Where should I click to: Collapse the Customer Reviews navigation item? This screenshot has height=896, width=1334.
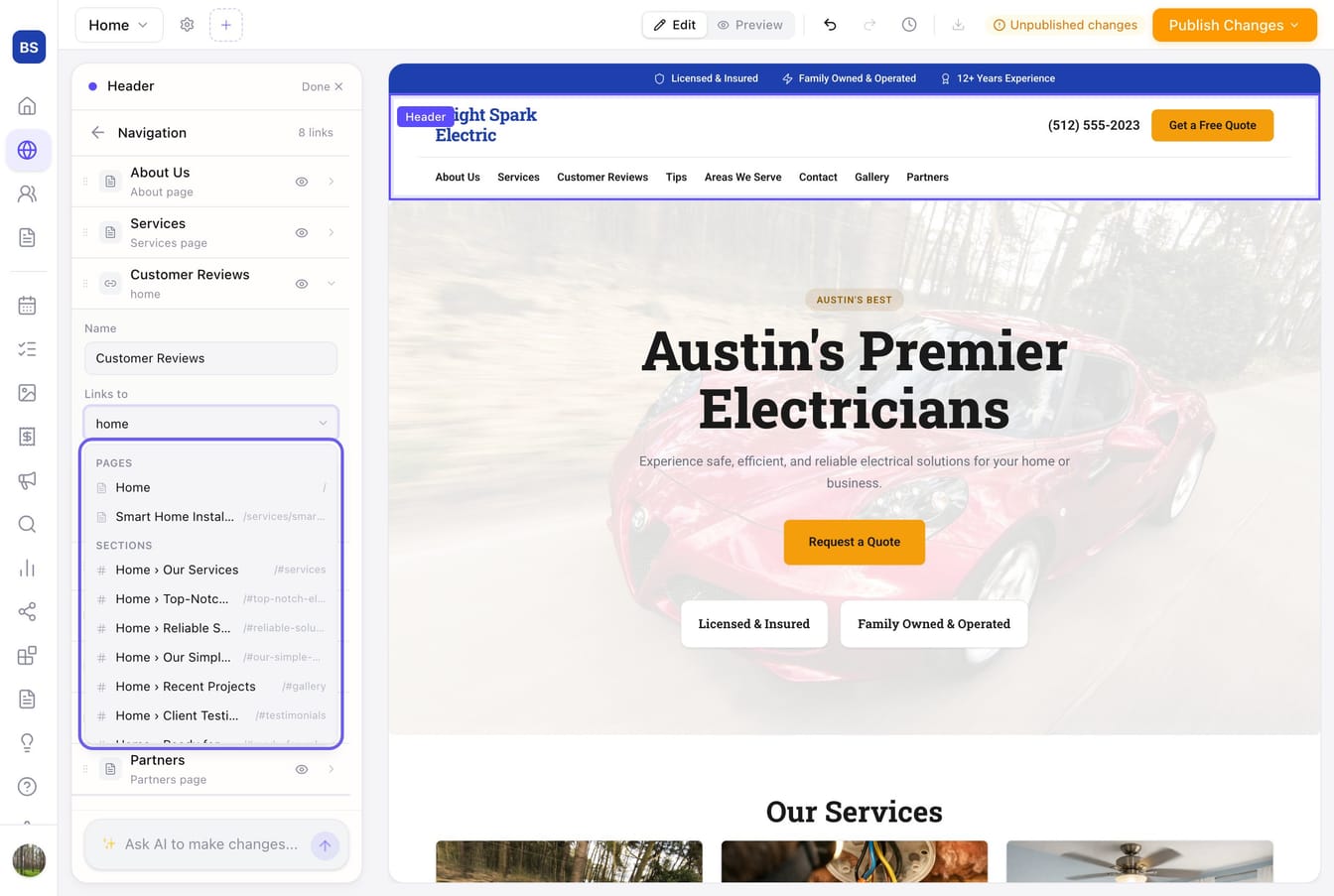coord(332,284)
